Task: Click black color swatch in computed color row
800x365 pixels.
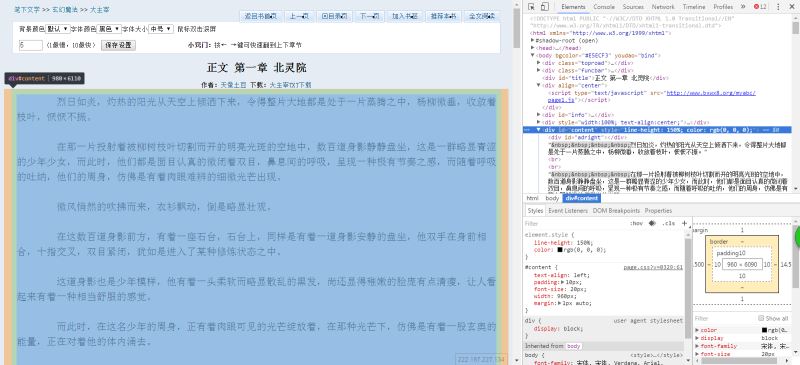Action: (x=764, y=330)
